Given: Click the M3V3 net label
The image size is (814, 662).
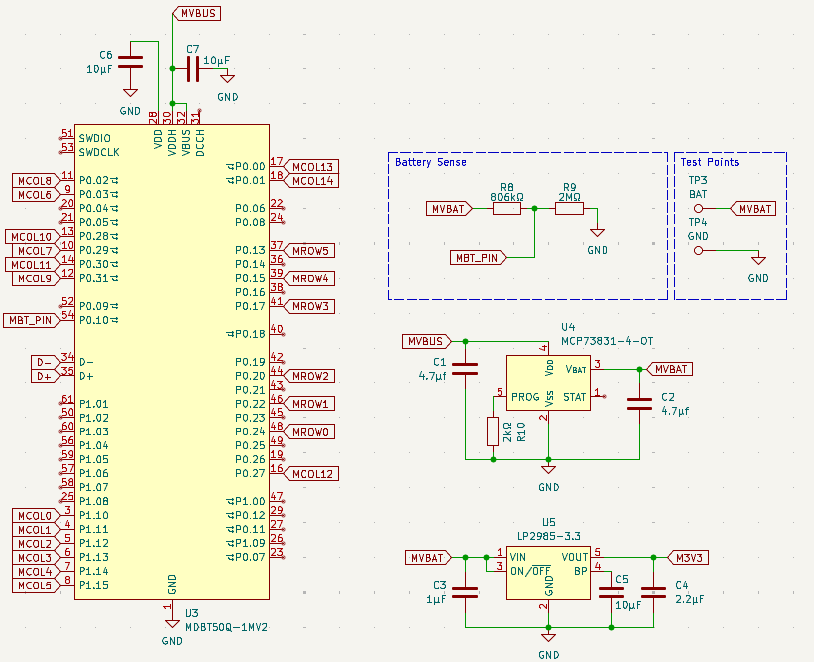Looking at the screenshot, I should (x=688, y=557).
